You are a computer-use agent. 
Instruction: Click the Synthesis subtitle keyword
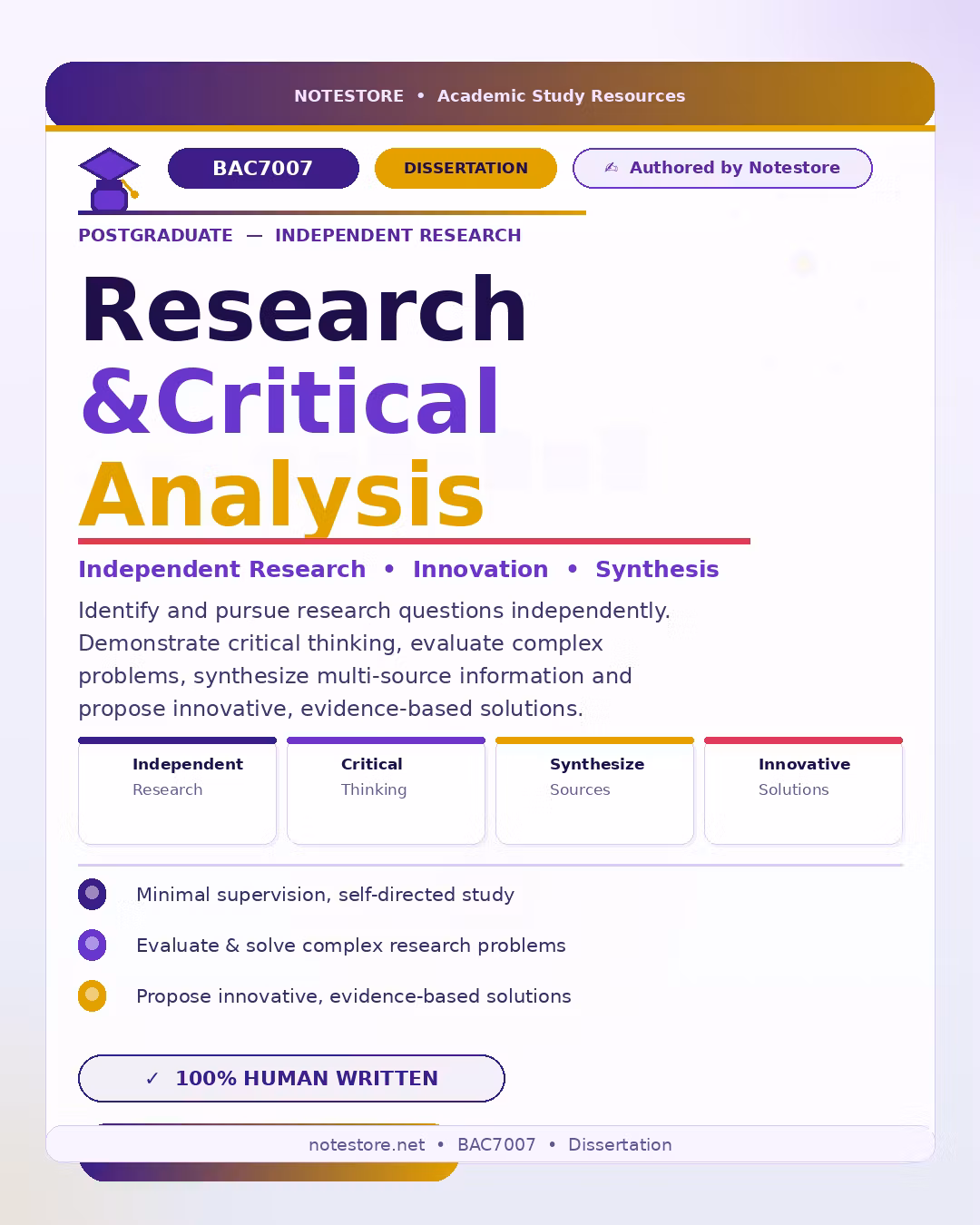coord(657,569)
